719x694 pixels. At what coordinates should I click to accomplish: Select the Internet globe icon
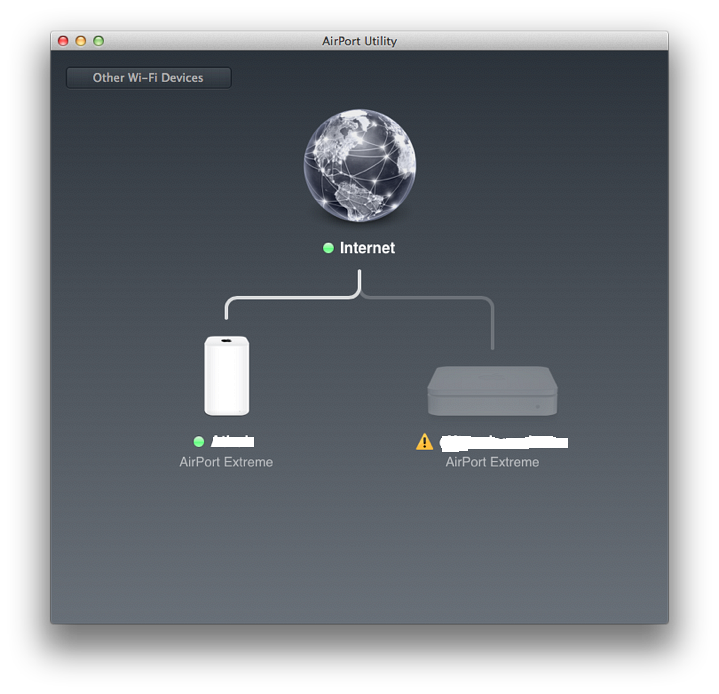[x=360, y=166]
